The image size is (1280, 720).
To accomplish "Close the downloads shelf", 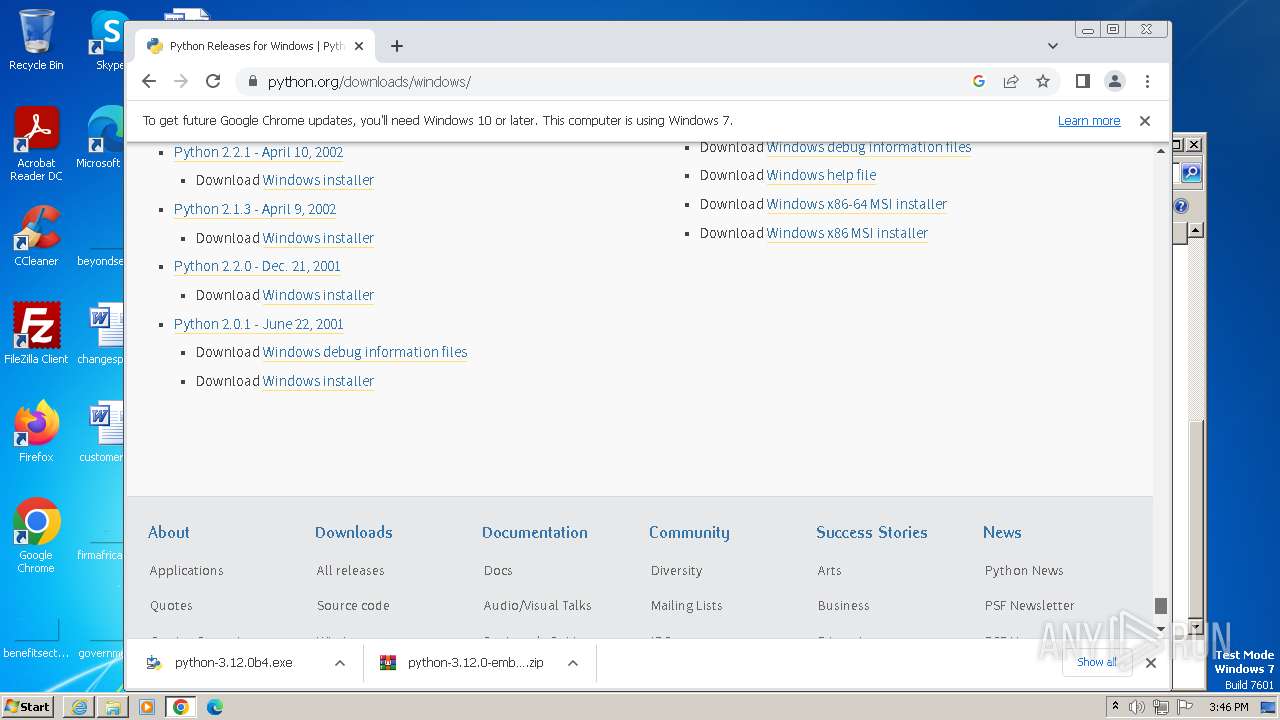I will [1151, 662].
